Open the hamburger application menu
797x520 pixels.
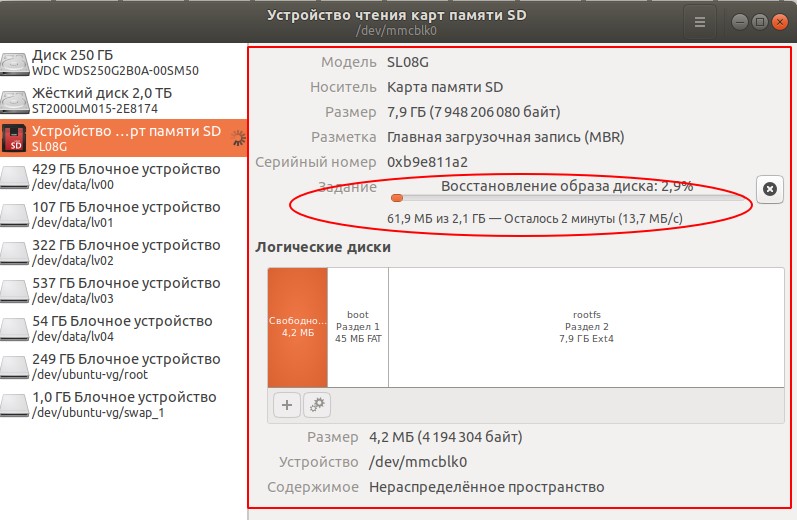700,21
